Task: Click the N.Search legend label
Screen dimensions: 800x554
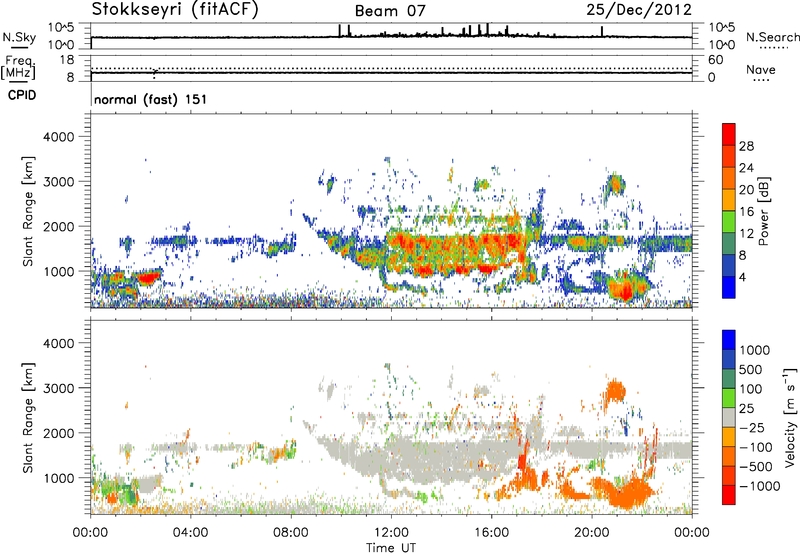Action: (772, 37)
